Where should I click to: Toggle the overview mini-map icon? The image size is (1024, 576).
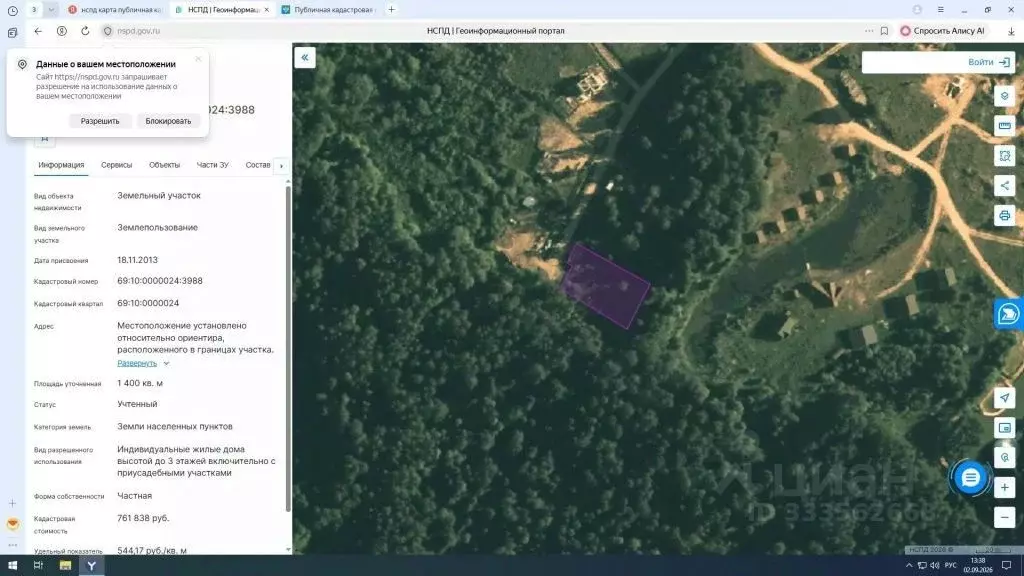point(1004,428)
